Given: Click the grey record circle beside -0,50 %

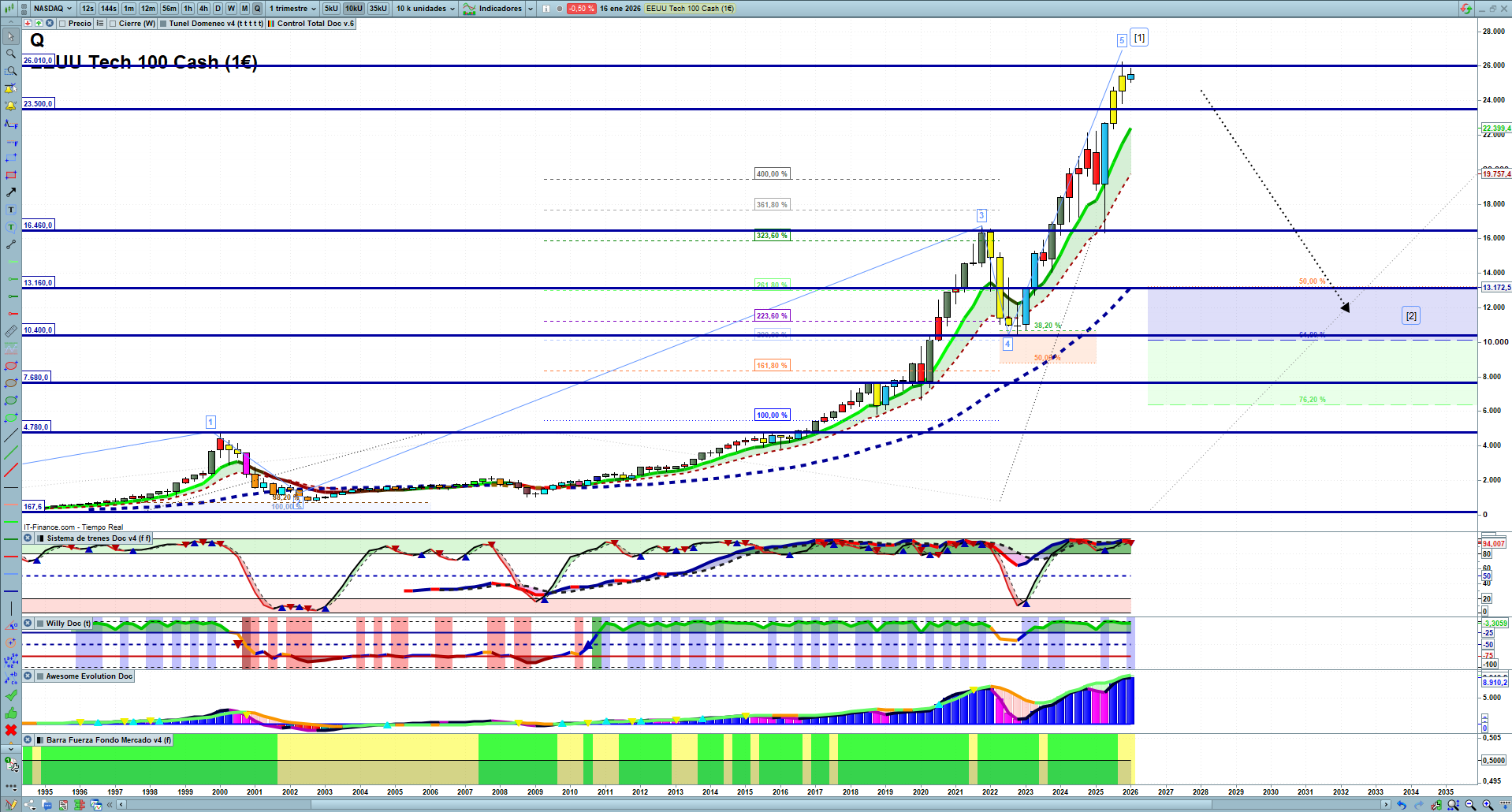Looking at the screenshot, I should 560,9.
